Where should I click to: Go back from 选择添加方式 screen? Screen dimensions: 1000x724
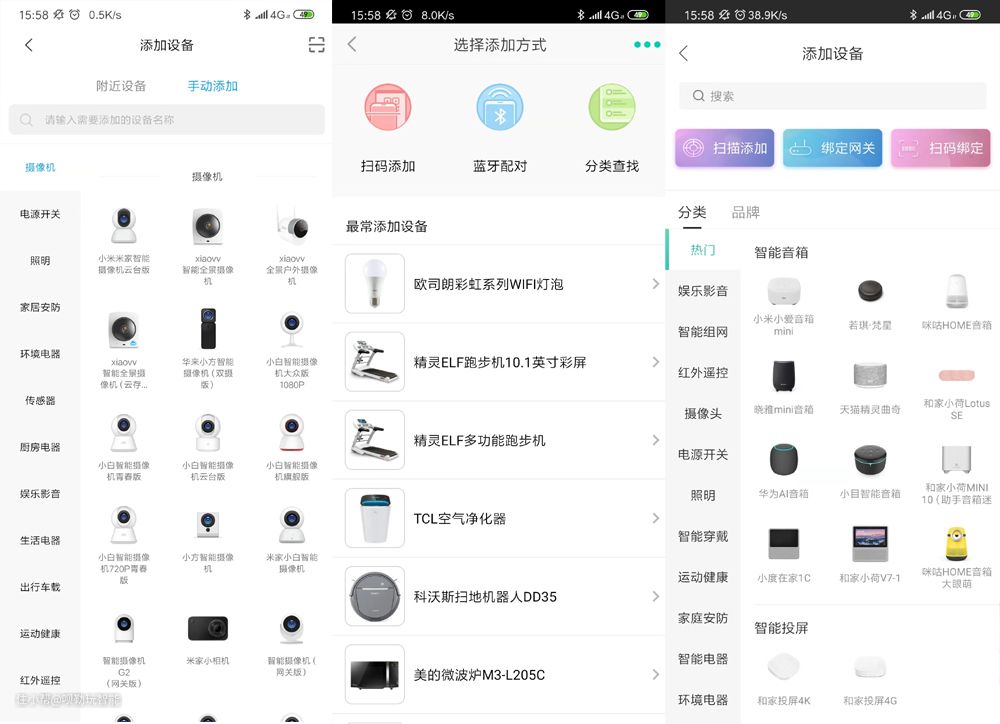tap(352, 45)
